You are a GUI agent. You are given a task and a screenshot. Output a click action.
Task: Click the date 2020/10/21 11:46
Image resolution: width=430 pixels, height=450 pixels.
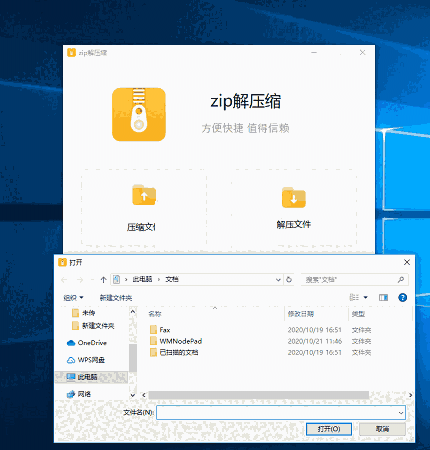click(x=315, y=341)
